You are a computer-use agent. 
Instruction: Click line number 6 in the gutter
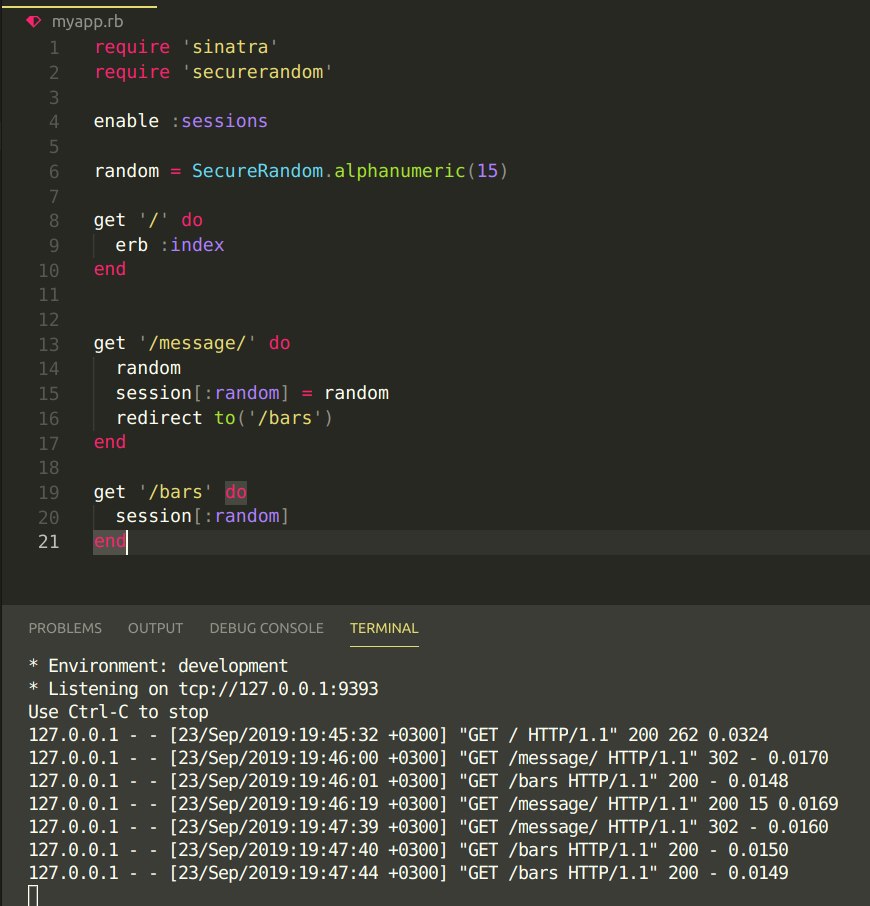pos(54,172)
